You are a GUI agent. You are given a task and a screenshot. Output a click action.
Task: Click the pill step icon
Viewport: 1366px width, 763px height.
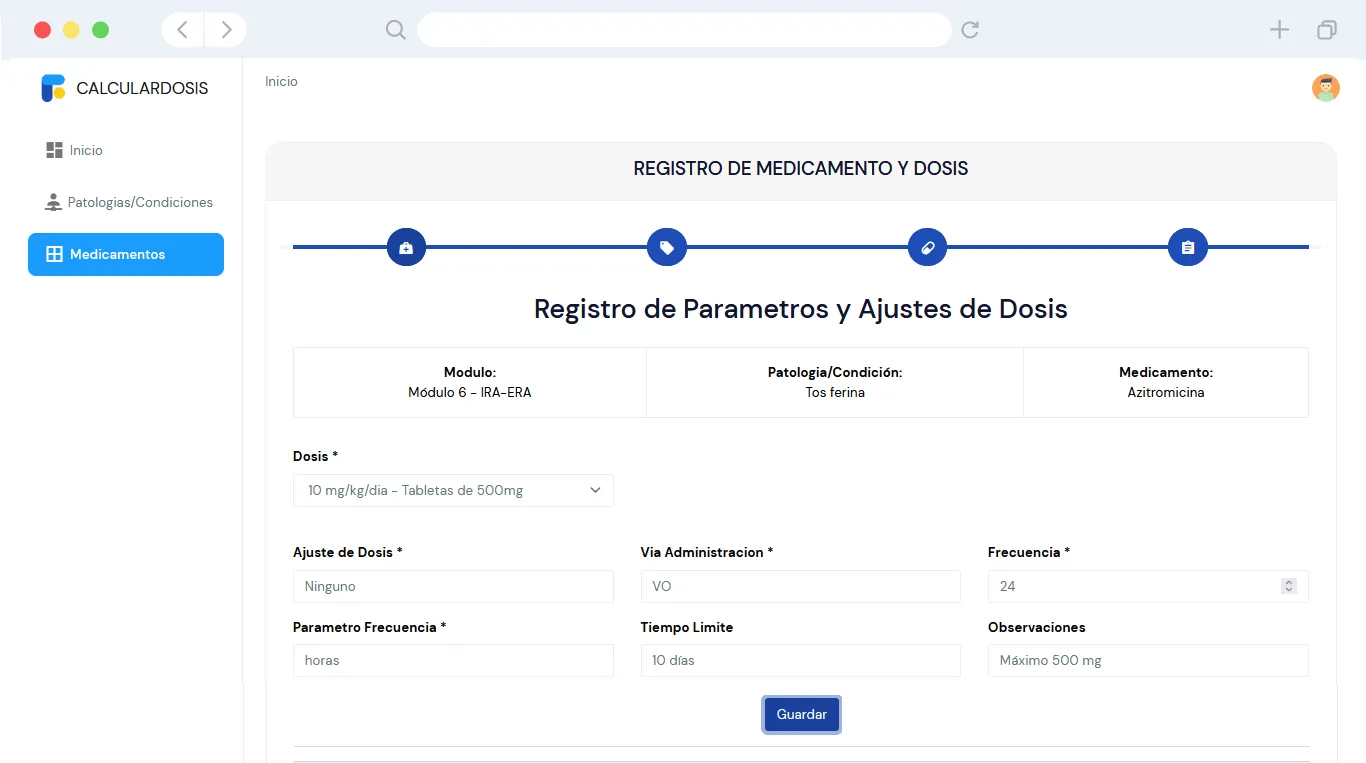point(927,247)
